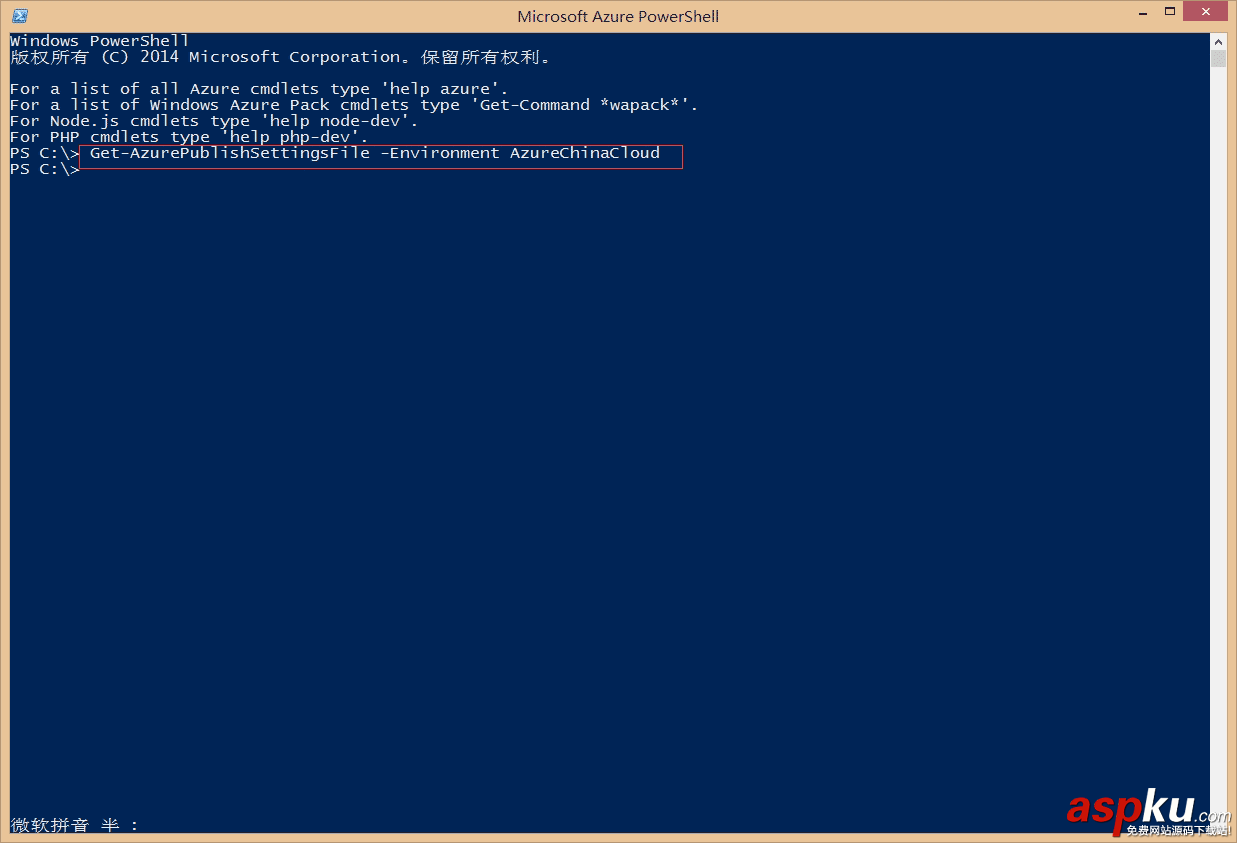Click the PowerShell icon in title bar
1237x843 pixels.
click(x=20, y=16)
